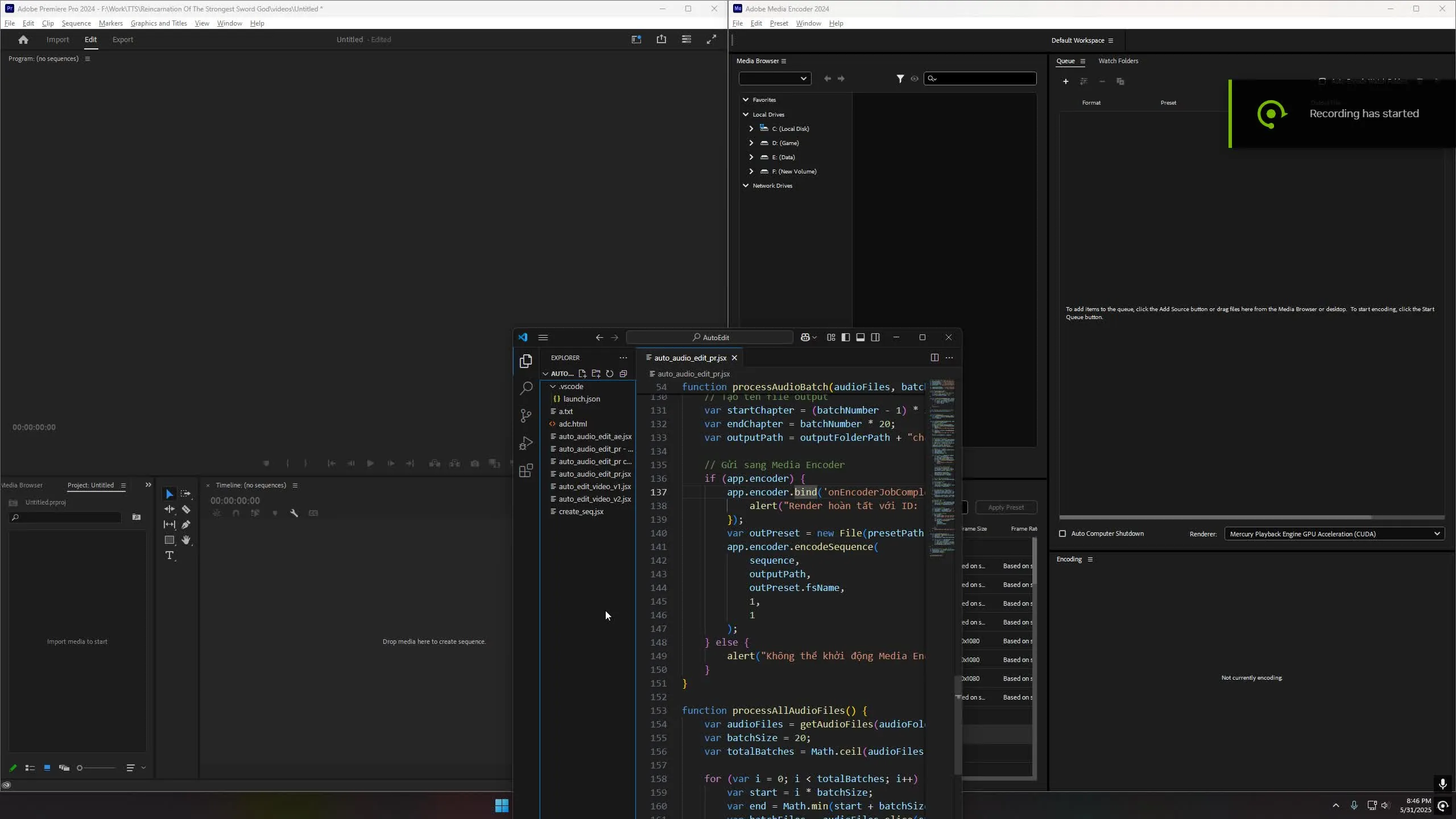Image resolution: width=1456 pixels, height=819 pixels.
Task: Switch project panel to icon view
Action: click(x=47, y=768)
